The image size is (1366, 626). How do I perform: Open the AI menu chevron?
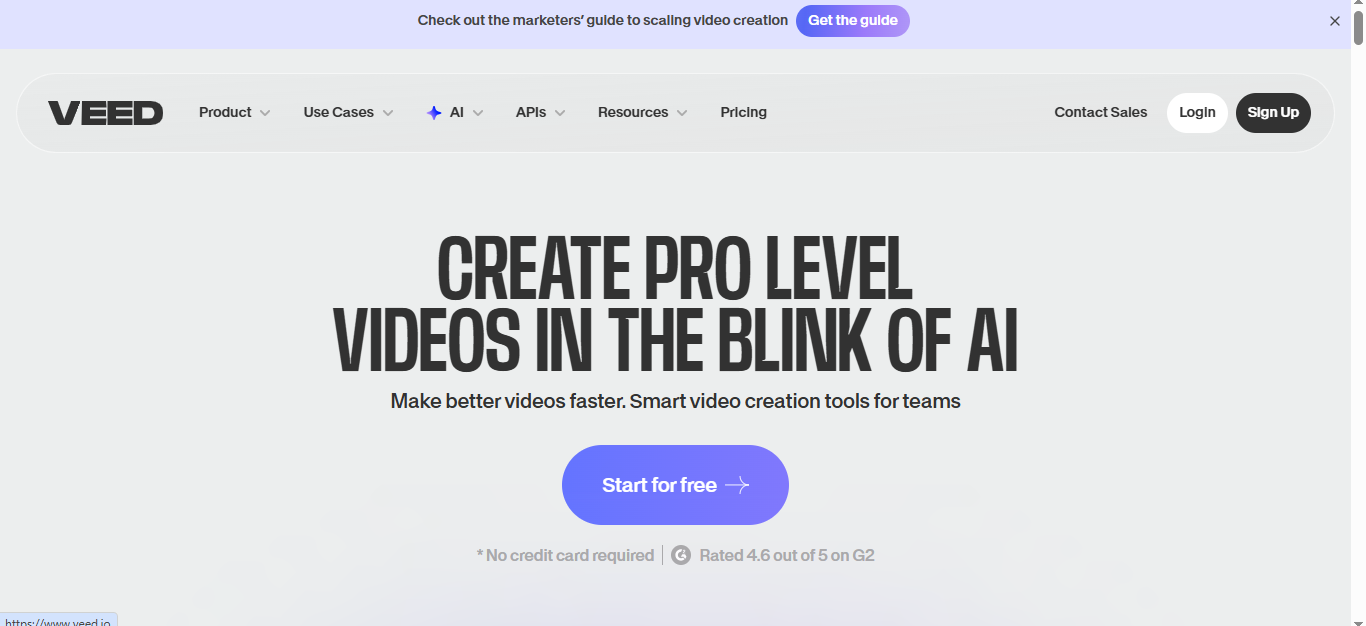[478, 113]
